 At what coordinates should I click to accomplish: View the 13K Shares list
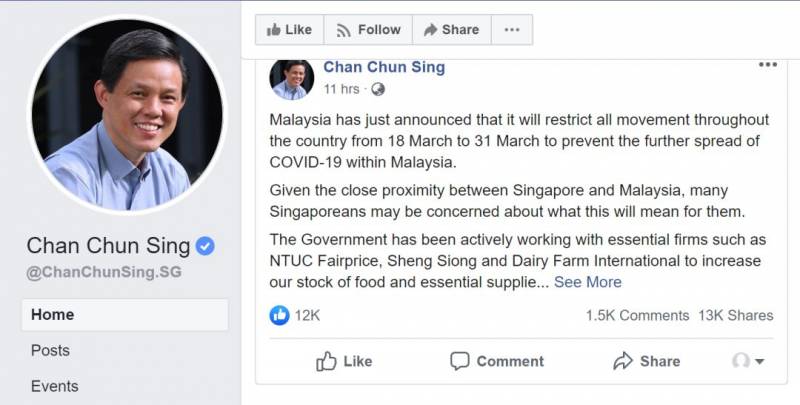click(736, 315)
